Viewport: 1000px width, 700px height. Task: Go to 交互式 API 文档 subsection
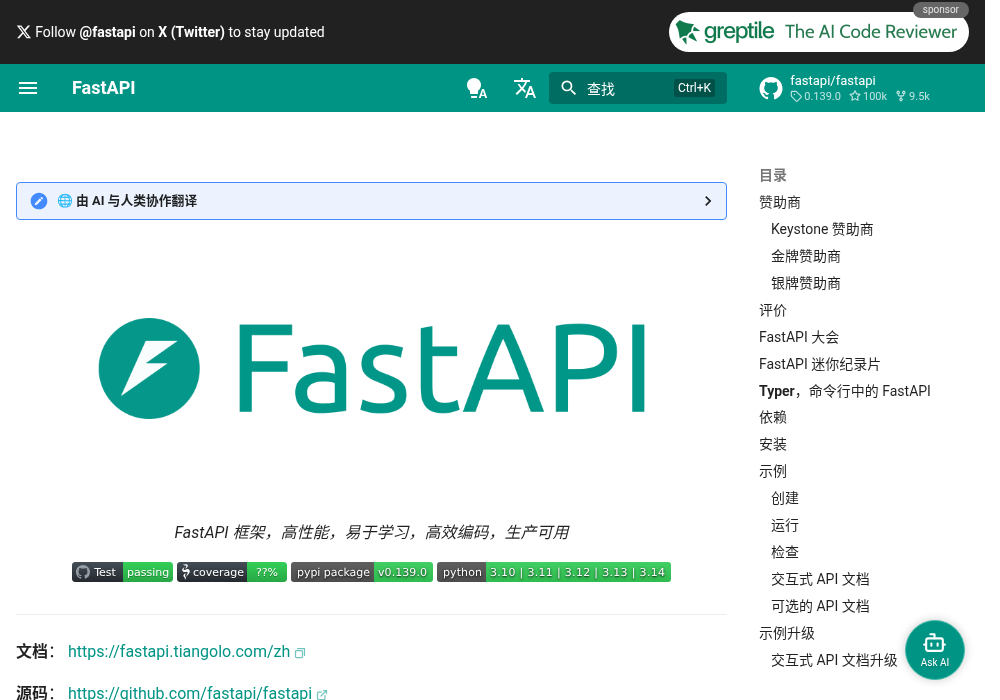tap(820, 579)
